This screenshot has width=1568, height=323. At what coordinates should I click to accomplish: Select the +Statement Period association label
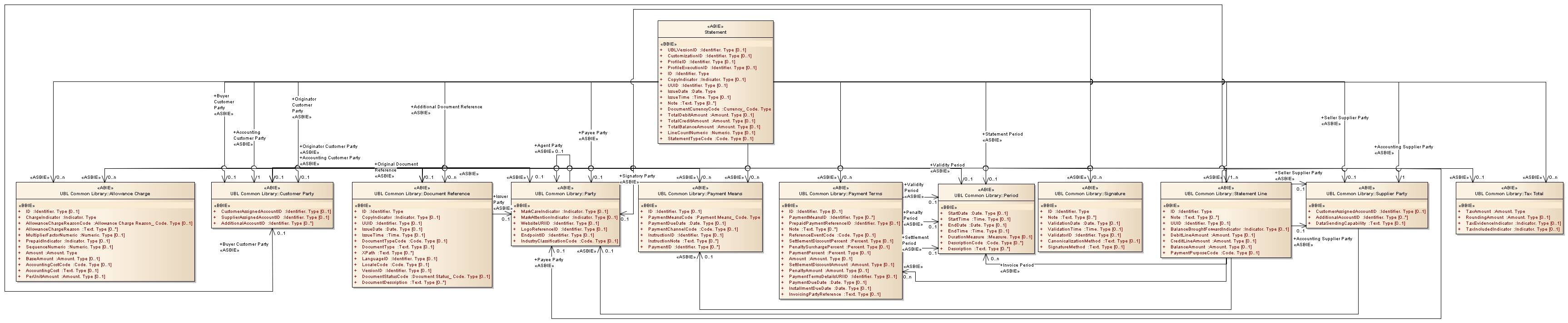pyautogui.click(x=1002, y=134)
